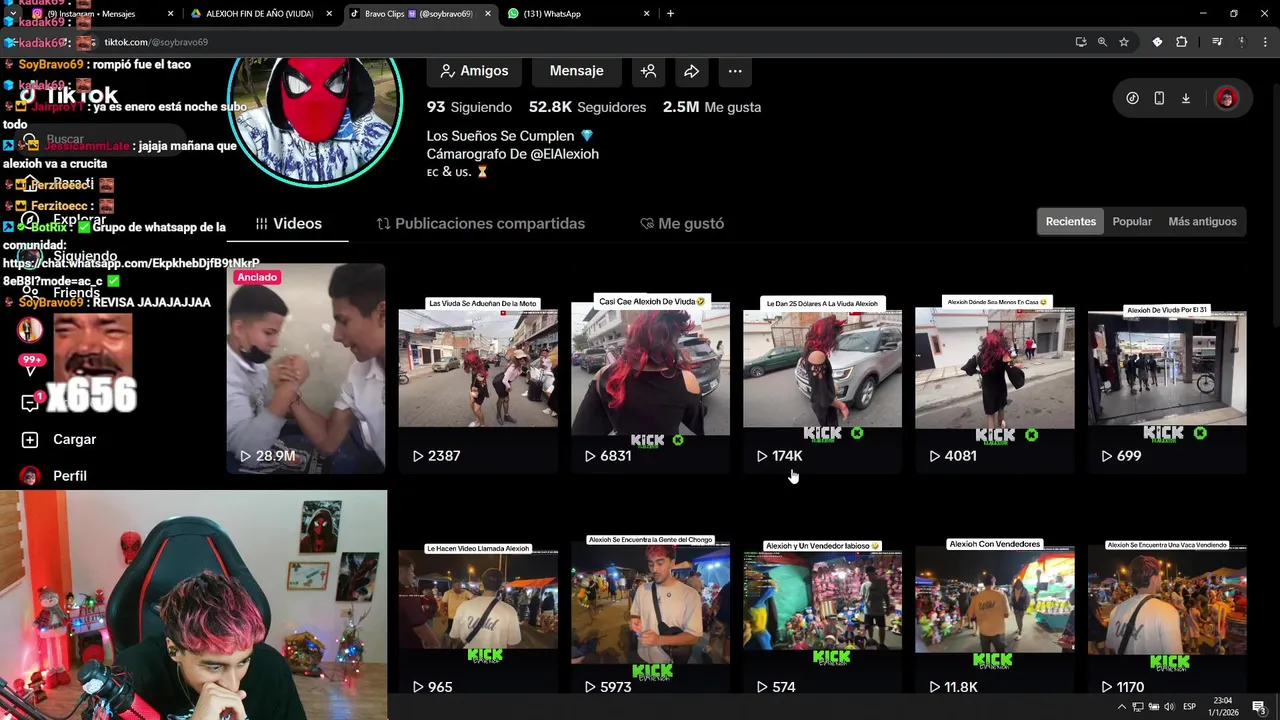Click the network icon in system tray
This screenshot has width=1280, height=720.
(x=1138, y=707)
